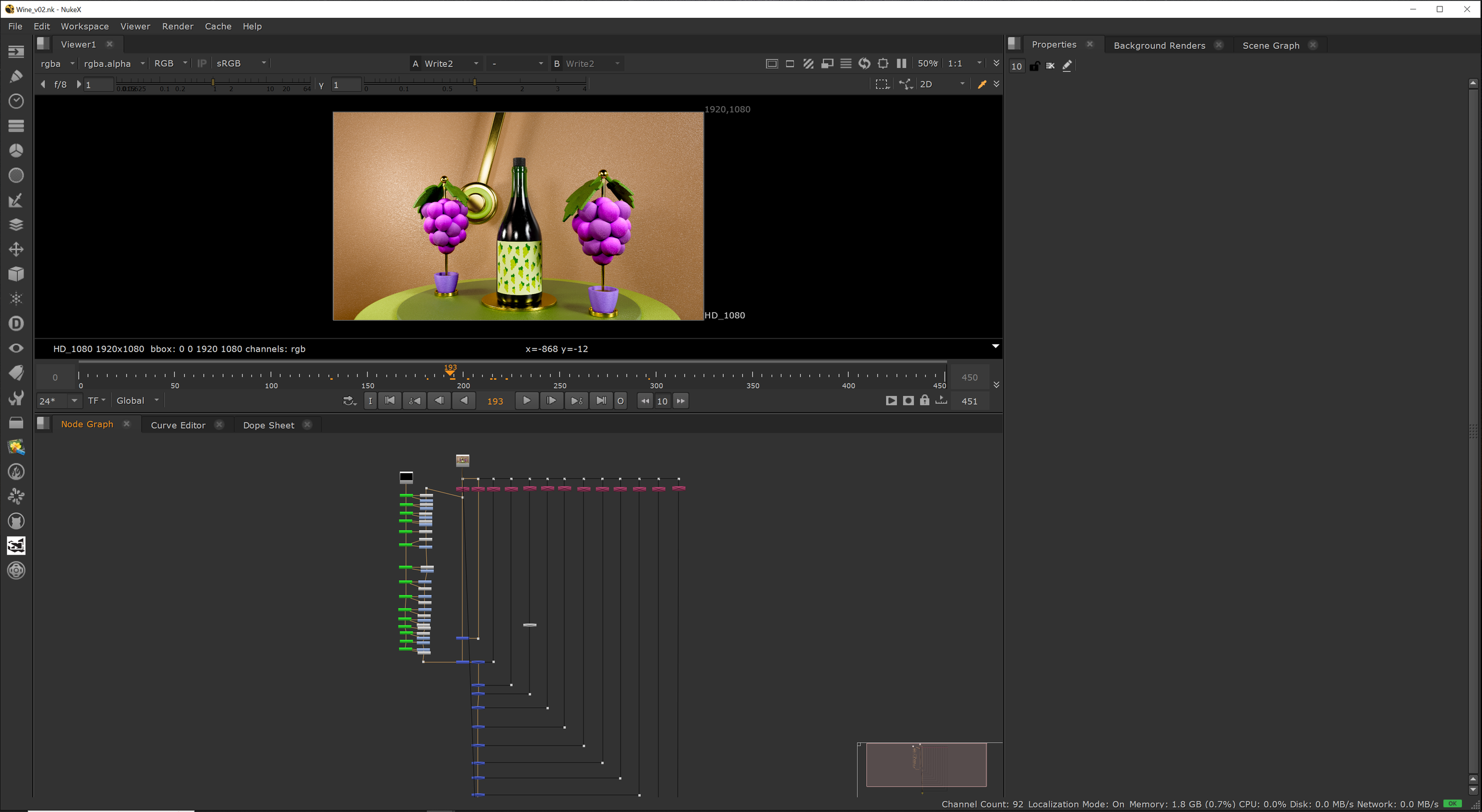The width and height of the screenshot is (1482, 812).
Task: Open the Color nodes toolbar icon
Action: tap(16, 151)
